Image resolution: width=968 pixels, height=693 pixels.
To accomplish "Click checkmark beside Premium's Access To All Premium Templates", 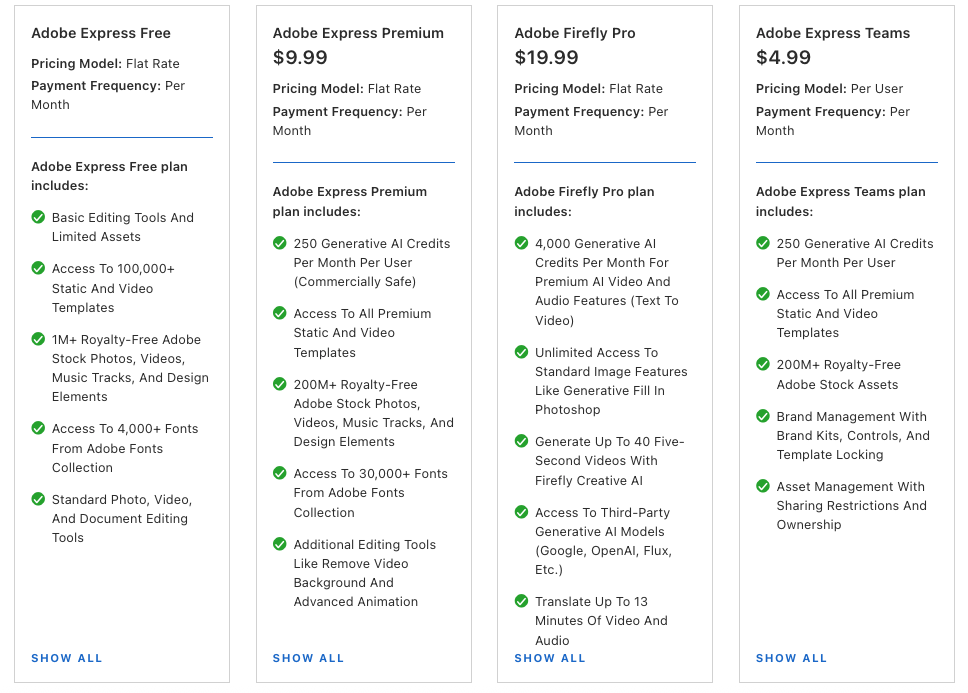I will (280, 313).
